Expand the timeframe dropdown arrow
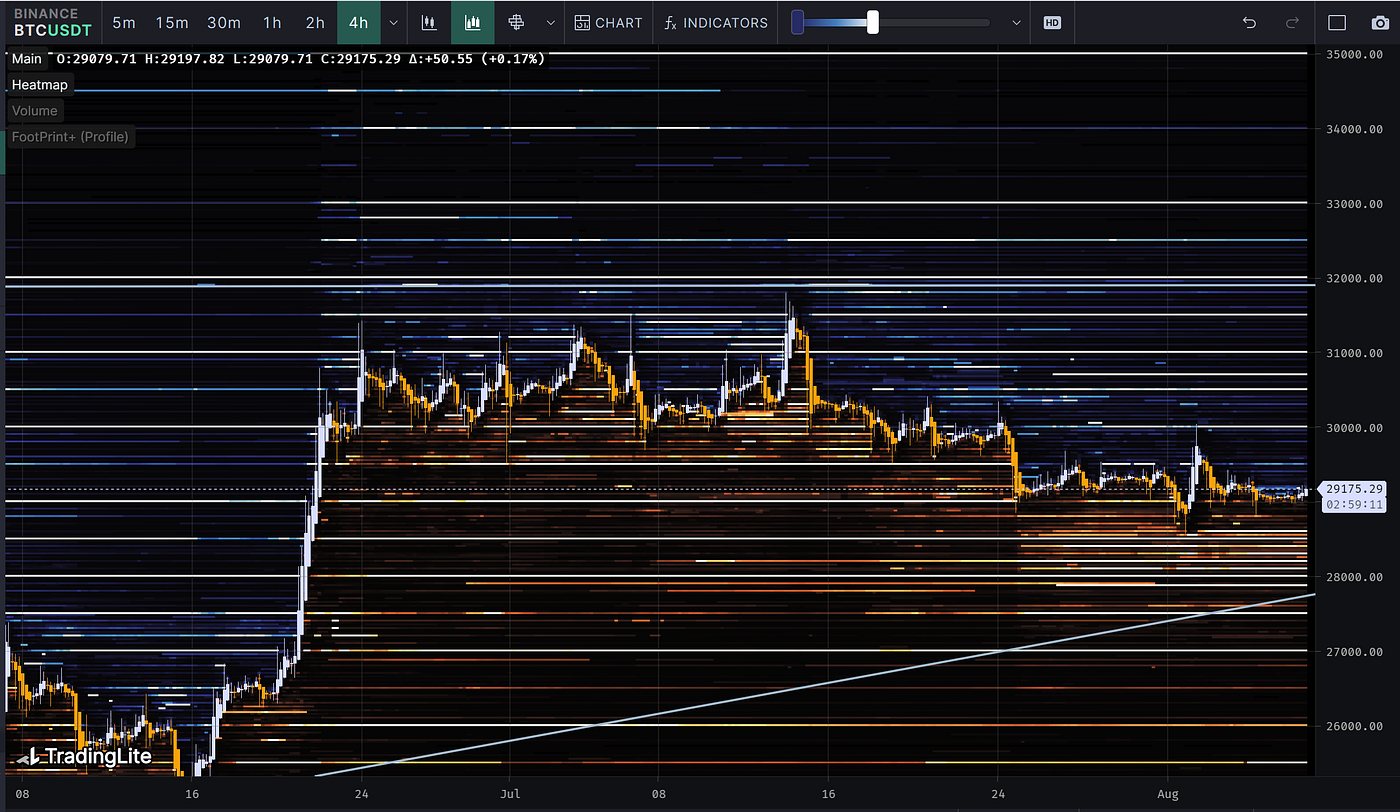 coord(394,22)
